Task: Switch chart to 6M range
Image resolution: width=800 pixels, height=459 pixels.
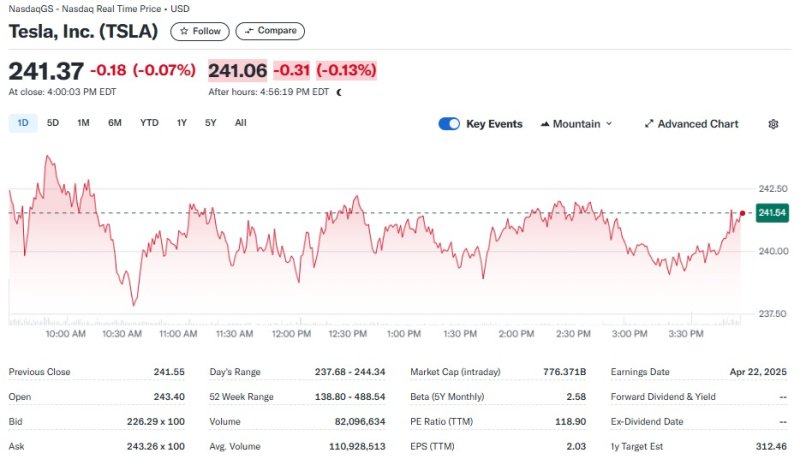Action: click(x=115, y=123)
